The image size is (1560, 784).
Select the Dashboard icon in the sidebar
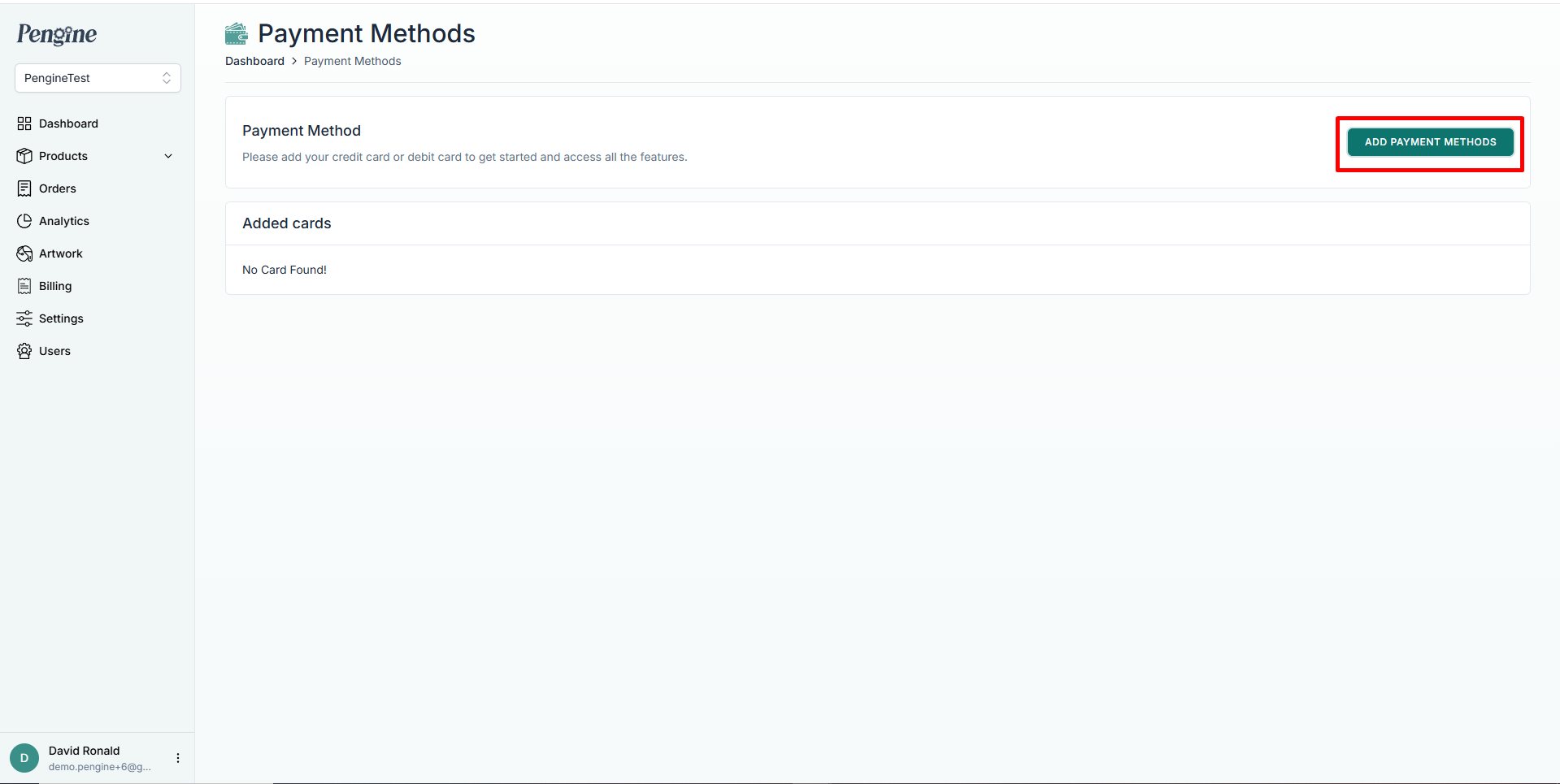(x=24, y=123)
